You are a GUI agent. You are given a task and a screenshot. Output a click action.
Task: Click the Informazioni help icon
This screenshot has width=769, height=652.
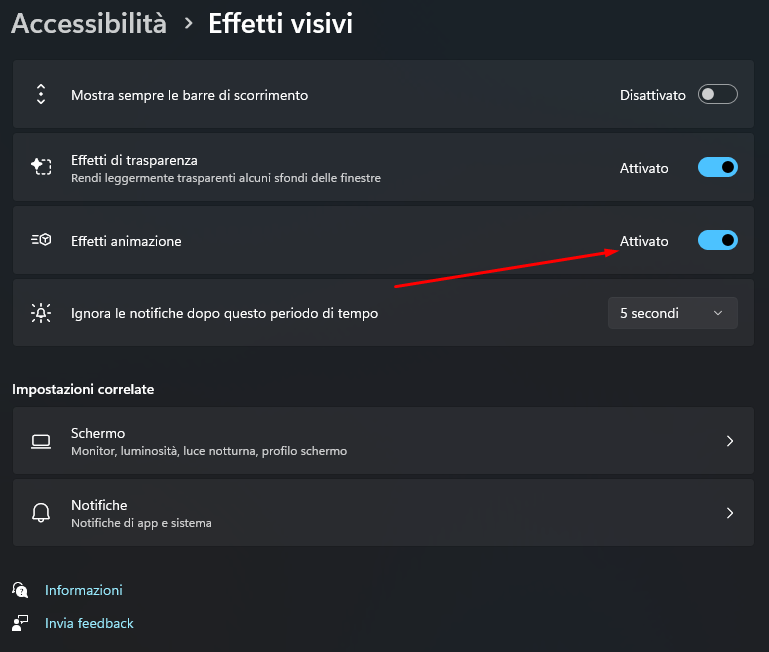tap(19, 590)
